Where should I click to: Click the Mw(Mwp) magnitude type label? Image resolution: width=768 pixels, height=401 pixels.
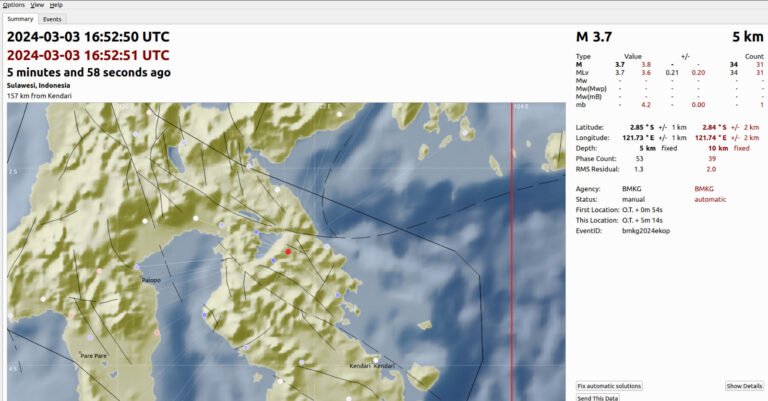[591, 89]
